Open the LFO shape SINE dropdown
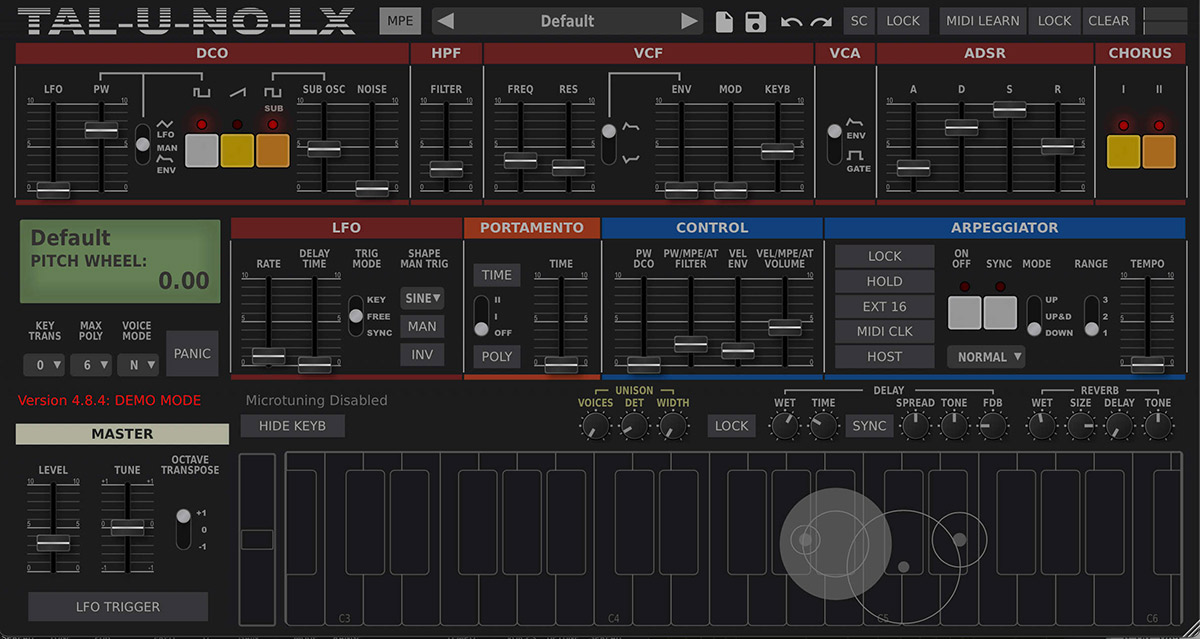This screenshot has width=1200, height=639. pyautogui.click(x=422, y=298)
